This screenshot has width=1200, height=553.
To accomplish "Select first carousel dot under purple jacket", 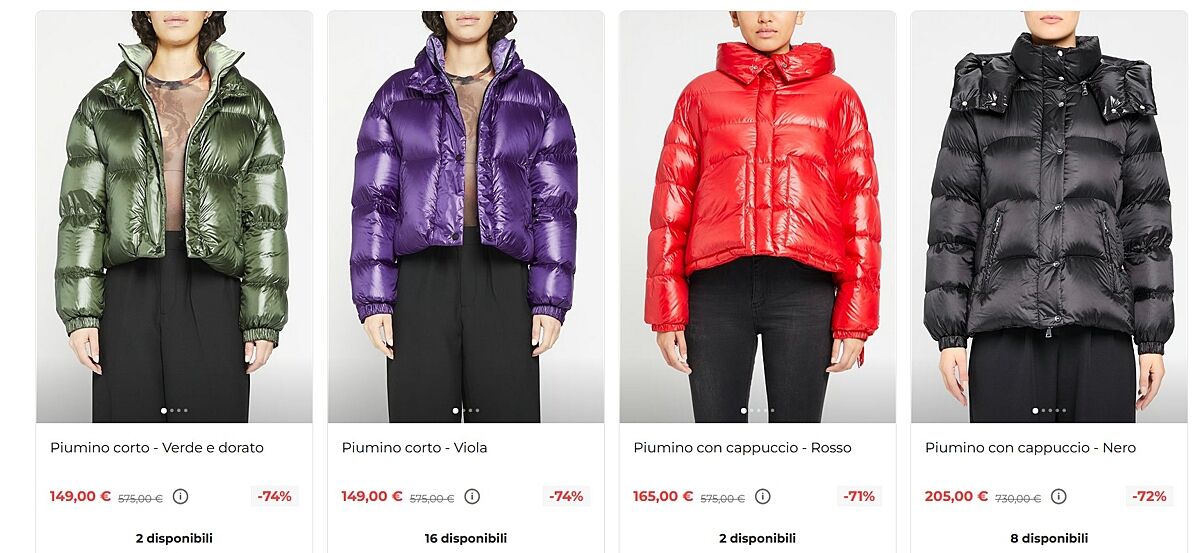I will point(456,410).
